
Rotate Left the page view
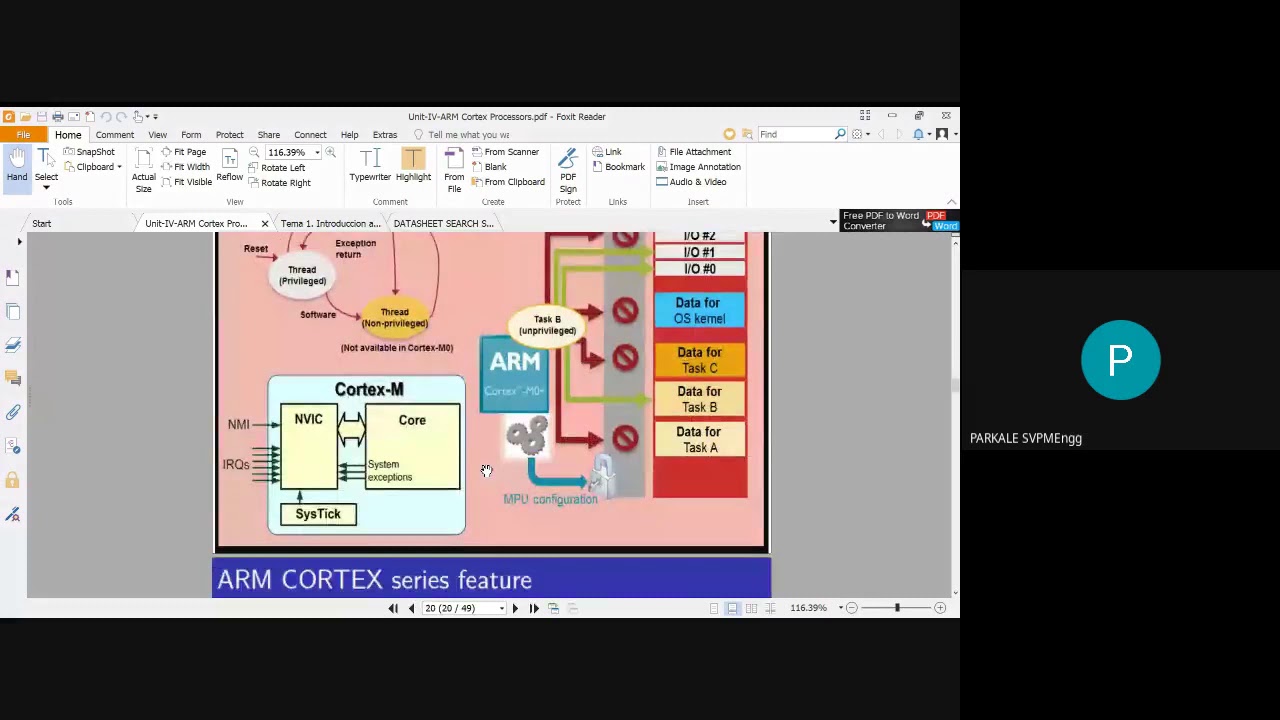(x=277, y=168)
